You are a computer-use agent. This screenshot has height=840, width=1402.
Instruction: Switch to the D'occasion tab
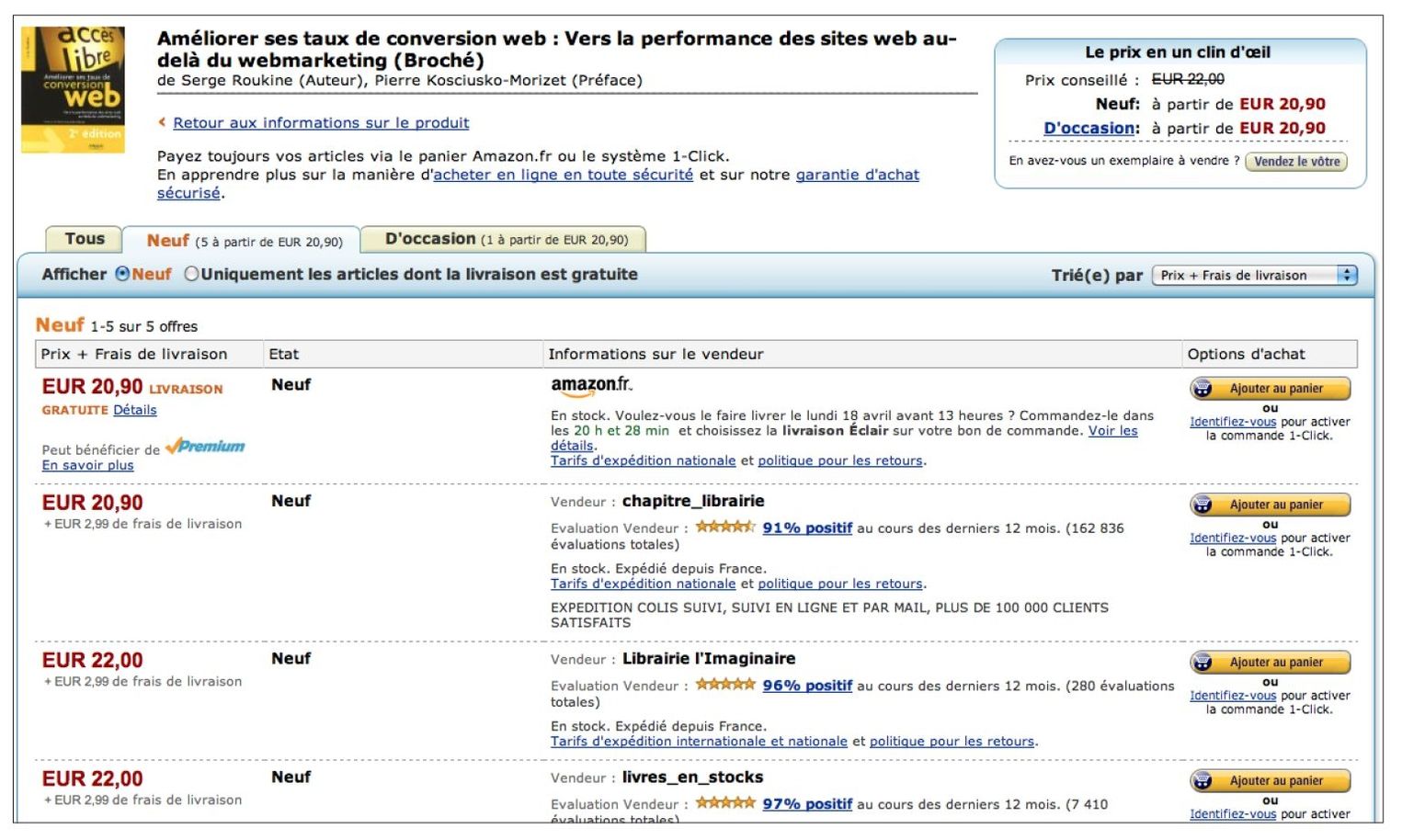[505, 239]
